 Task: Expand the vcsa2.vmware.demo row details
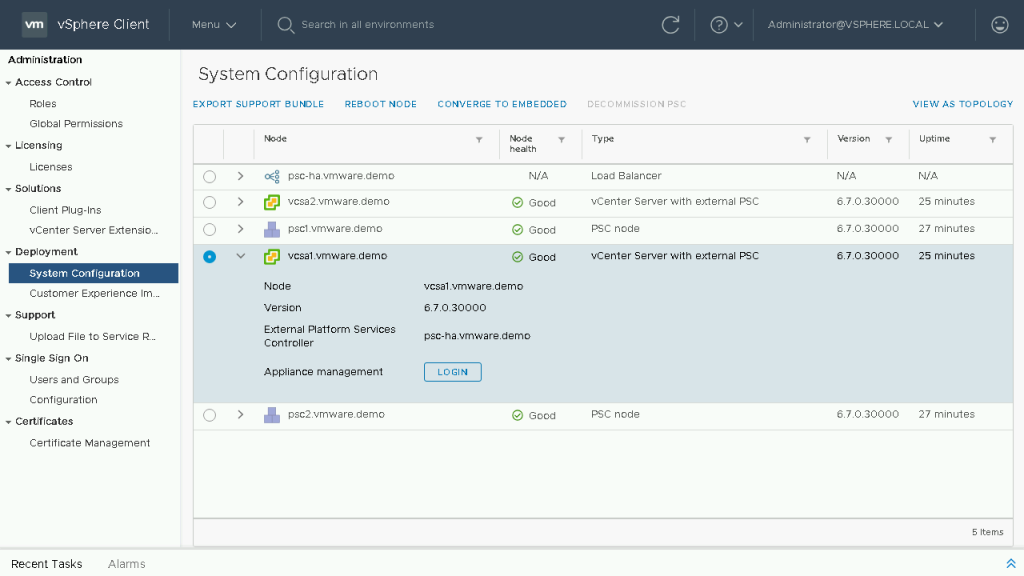[240, 202]
